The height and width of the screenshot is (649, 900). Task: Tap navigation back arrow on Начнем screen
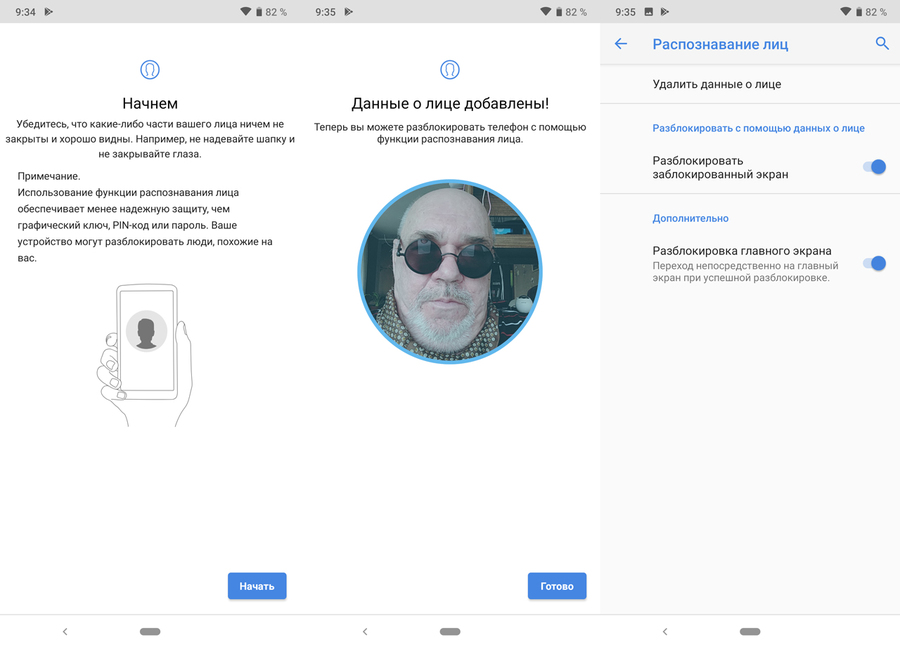click(x=65, y=631)
